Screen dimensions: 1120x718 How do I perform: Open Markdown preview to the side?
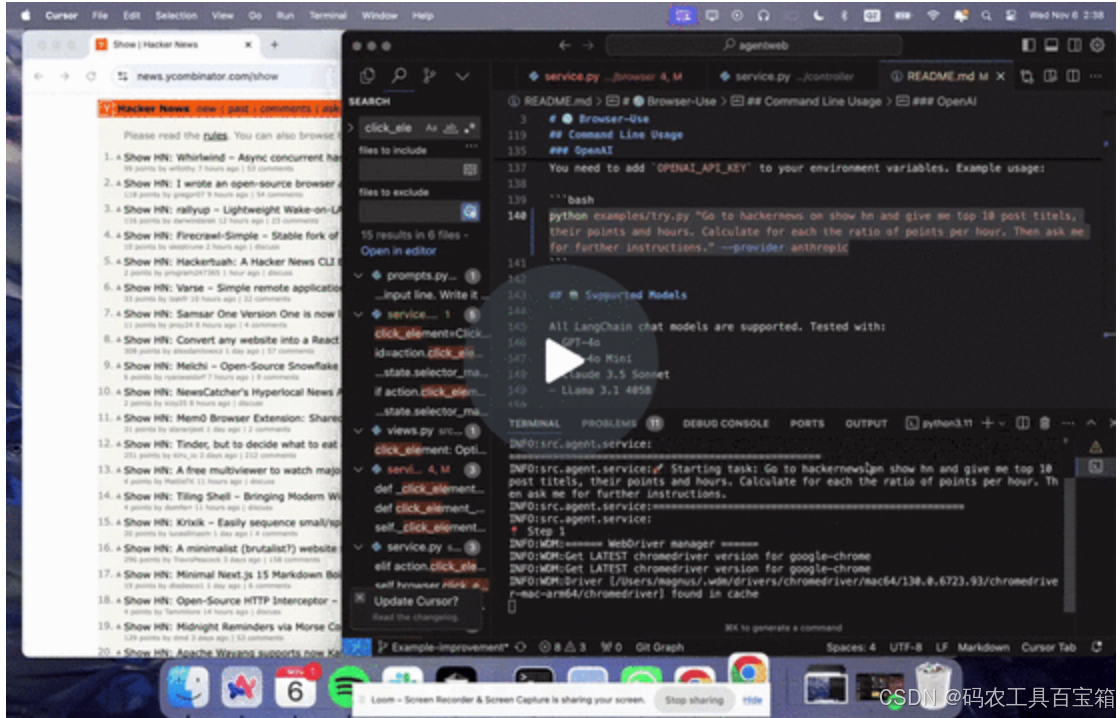[x=1050, y=76]
